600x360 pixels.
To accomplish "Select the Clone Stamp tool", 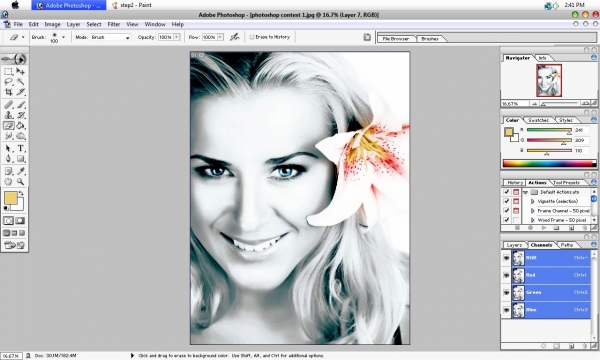I will pyautogui.click(x=8, y=115).
